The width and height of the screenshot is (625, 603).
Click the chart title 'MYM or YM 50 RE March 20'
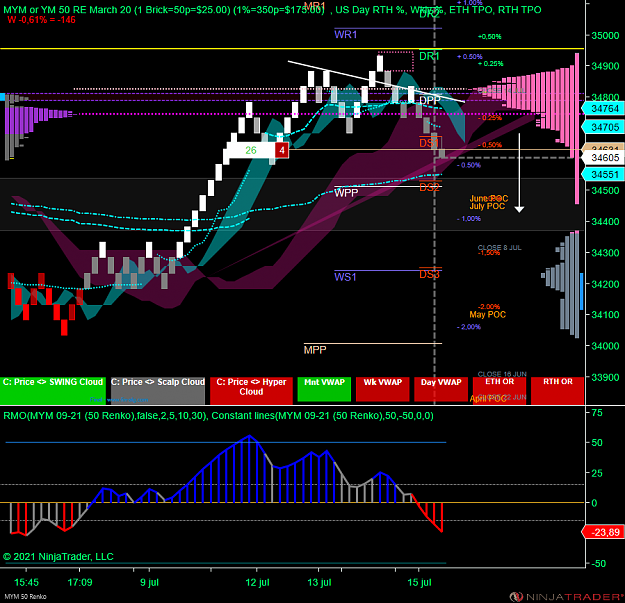click(x=67, y=10)
